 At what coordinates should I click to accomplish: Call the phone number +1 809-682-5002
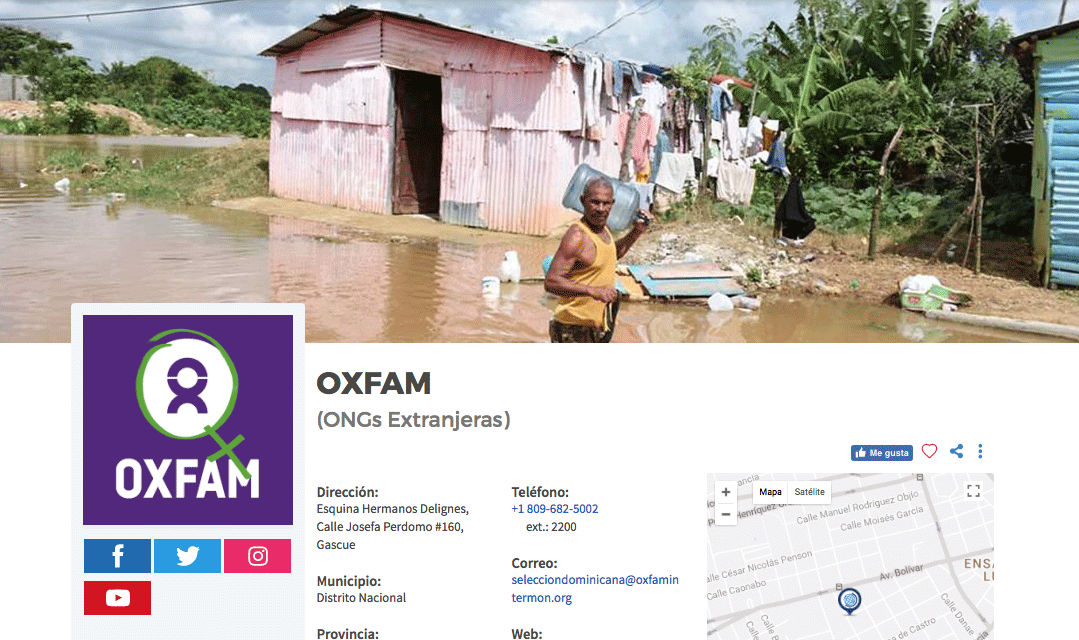click(x=555, y=509)
